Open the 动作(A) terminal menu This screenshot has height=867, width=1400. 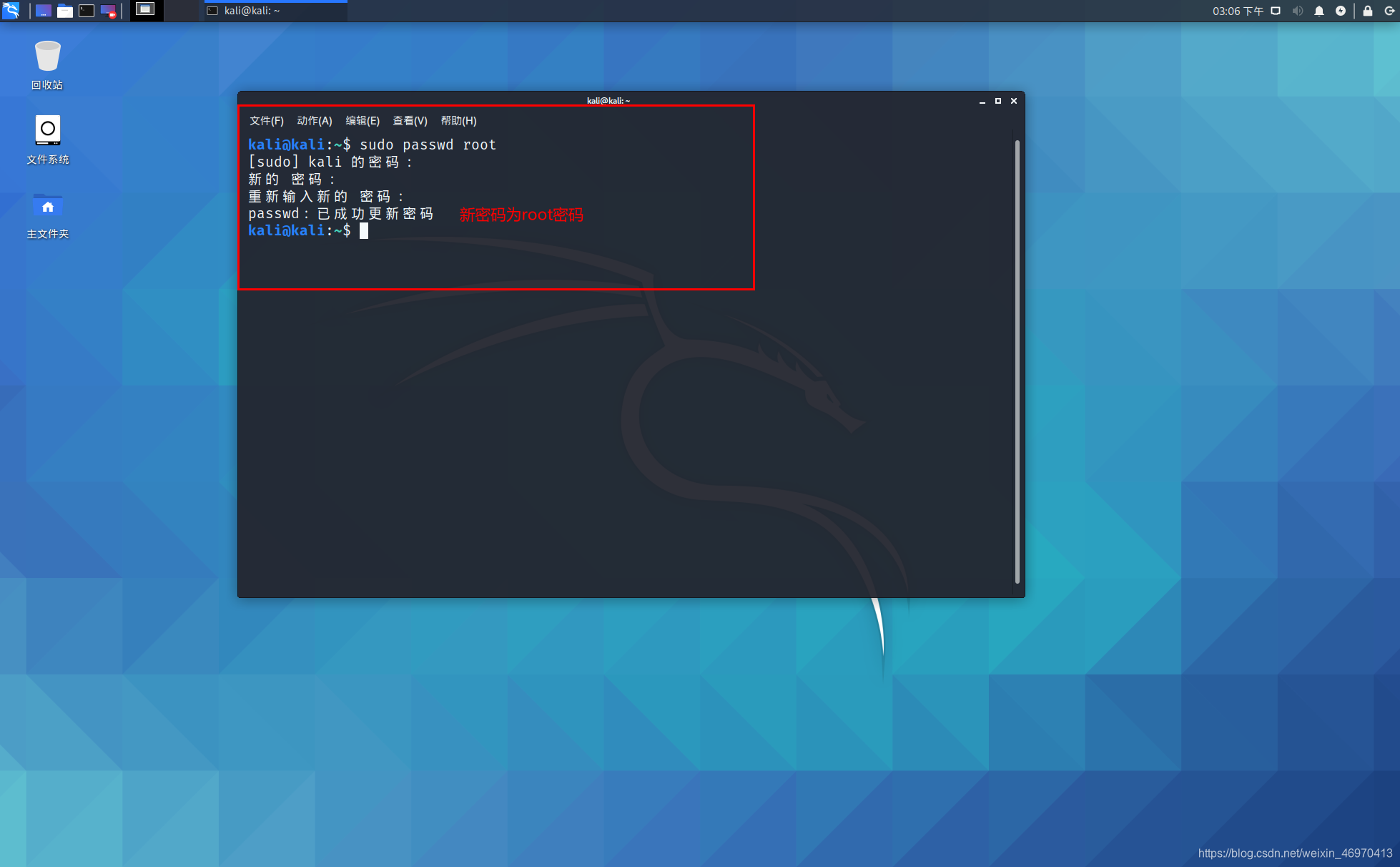(314, 121)
